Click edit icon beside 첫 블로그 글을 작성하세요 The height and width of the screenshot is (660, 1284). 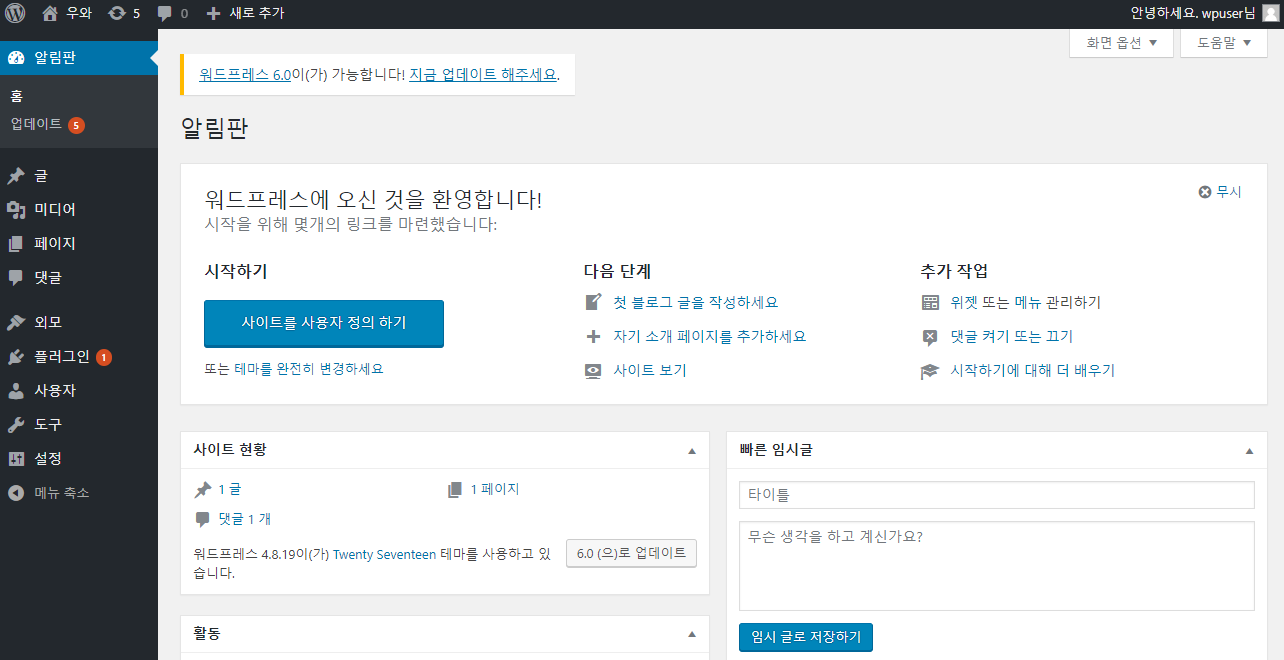[594, 302]
